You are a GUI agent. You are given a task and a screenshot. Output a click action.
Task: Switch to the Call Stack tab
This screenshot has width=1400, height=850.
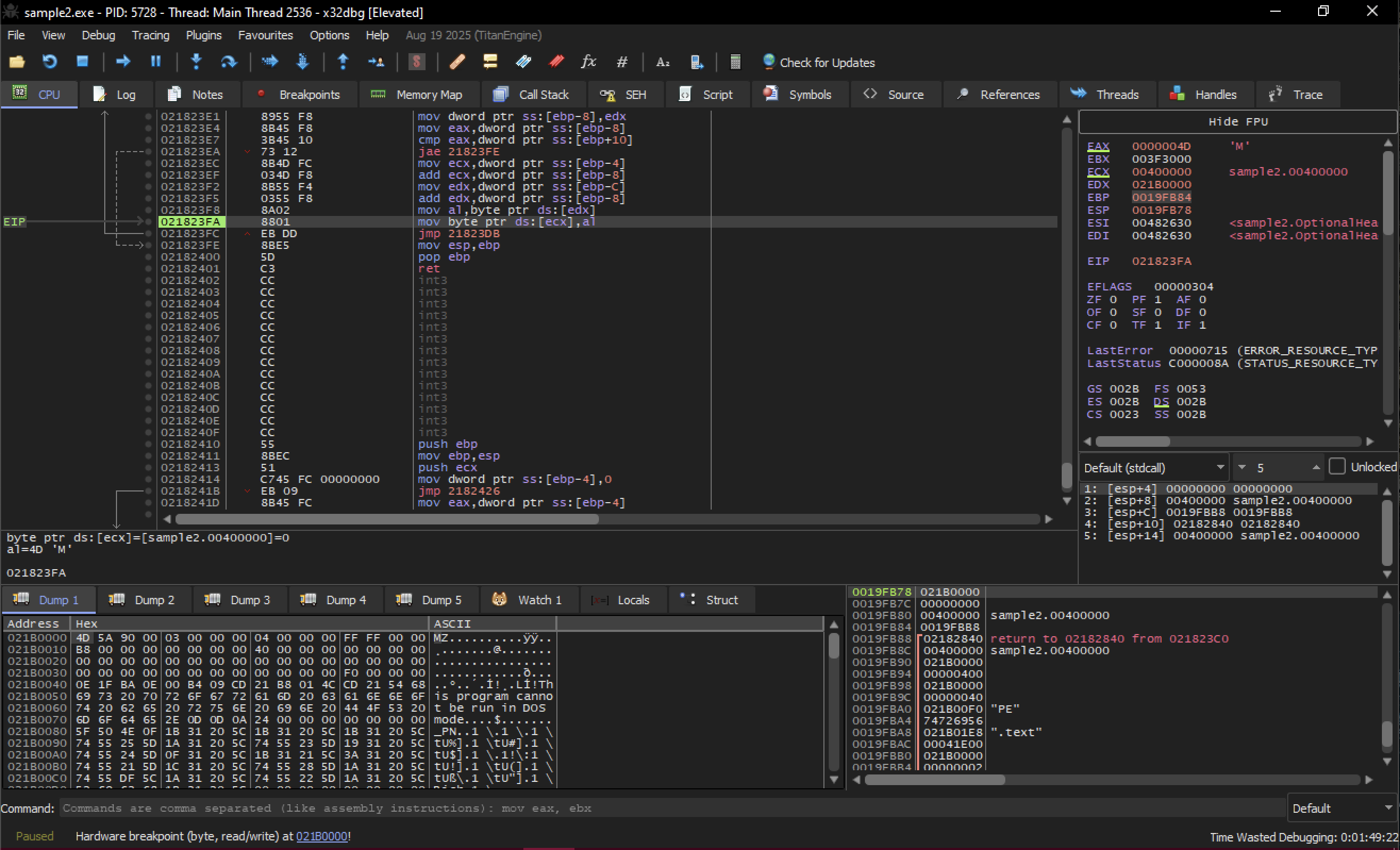(x=532, y=94)
